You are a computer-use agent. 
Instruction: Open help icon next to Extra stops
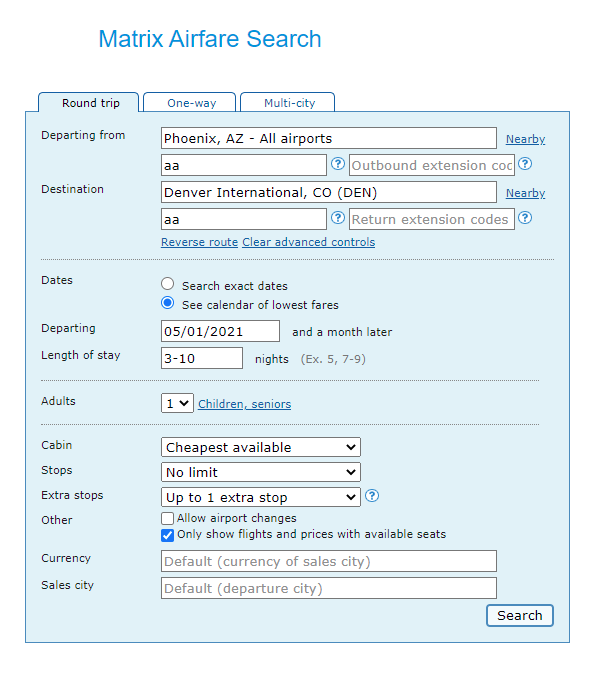pos(372,496)
